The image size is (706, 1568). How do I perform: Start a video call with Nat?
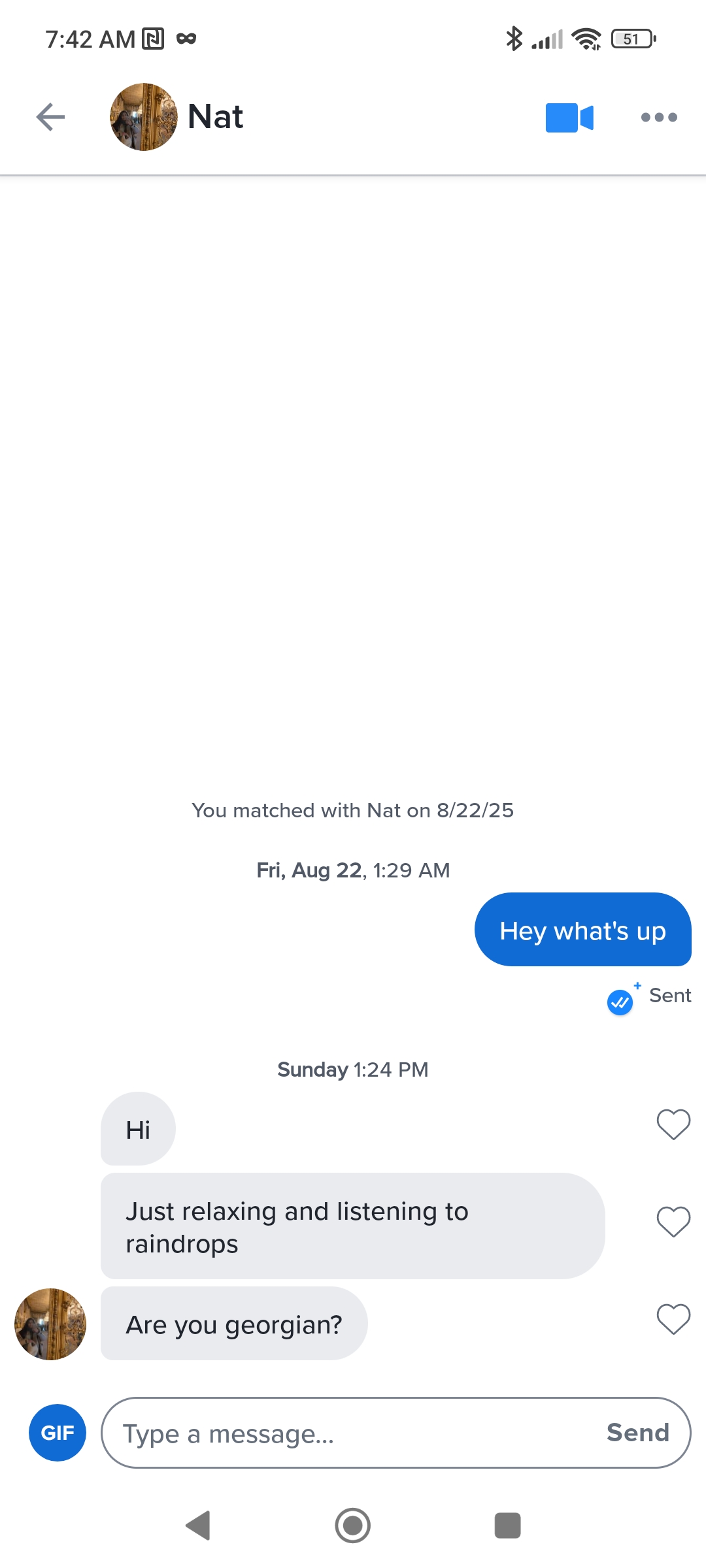[569, 118]
